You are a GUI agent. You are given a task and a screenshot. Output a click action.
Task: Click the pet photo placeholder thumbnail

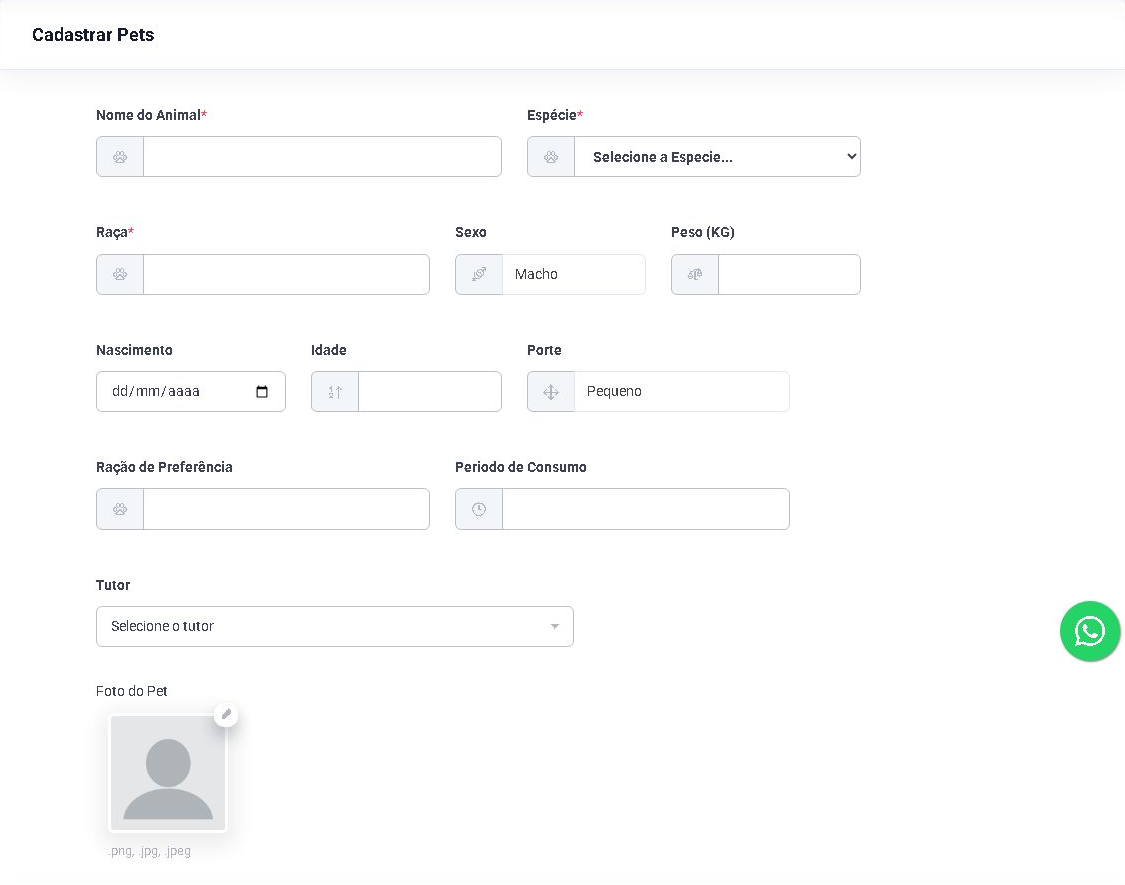click(x=168, y=773)
